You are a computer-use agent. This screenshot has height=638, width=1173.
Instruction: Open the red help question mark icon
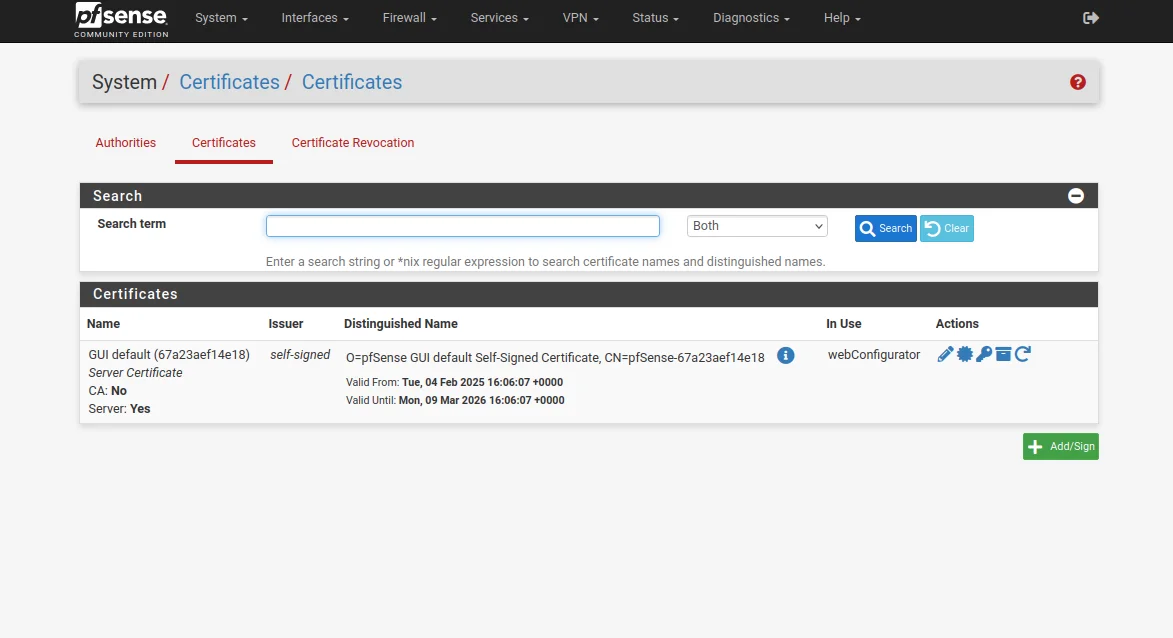1077,82
